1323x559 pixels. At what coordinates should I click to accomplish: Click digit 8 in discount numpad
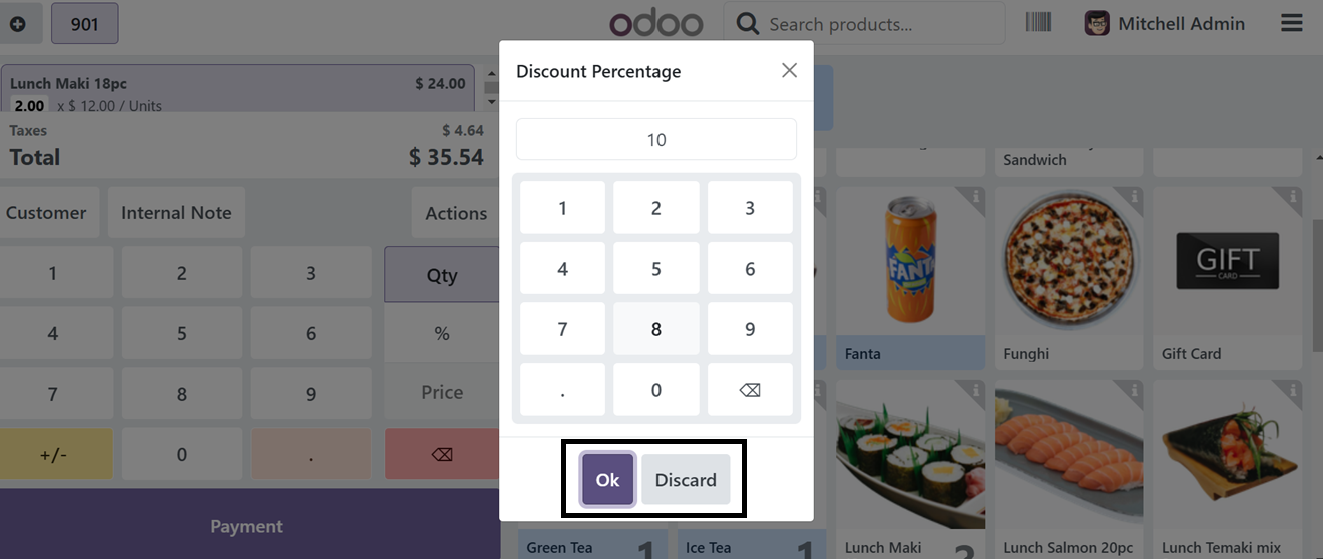656,329
